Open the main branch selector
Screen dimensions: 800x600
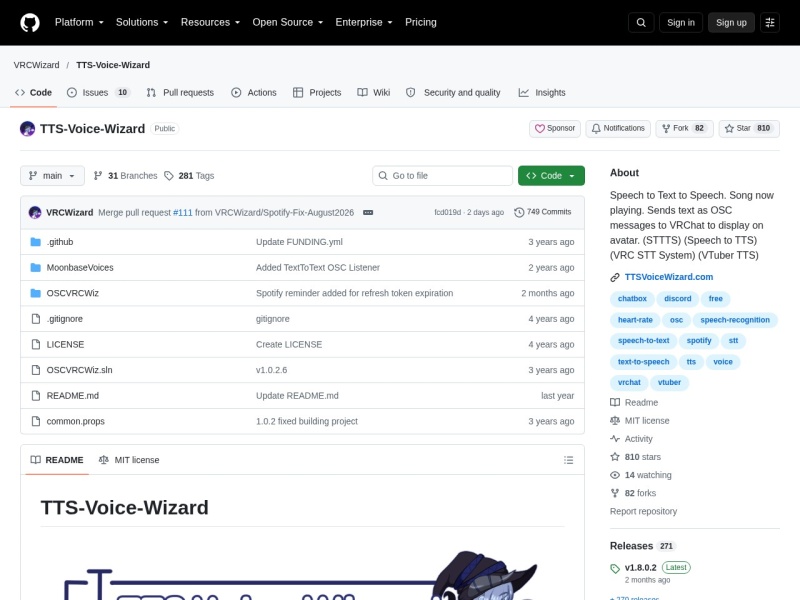(x=52, y=176)
